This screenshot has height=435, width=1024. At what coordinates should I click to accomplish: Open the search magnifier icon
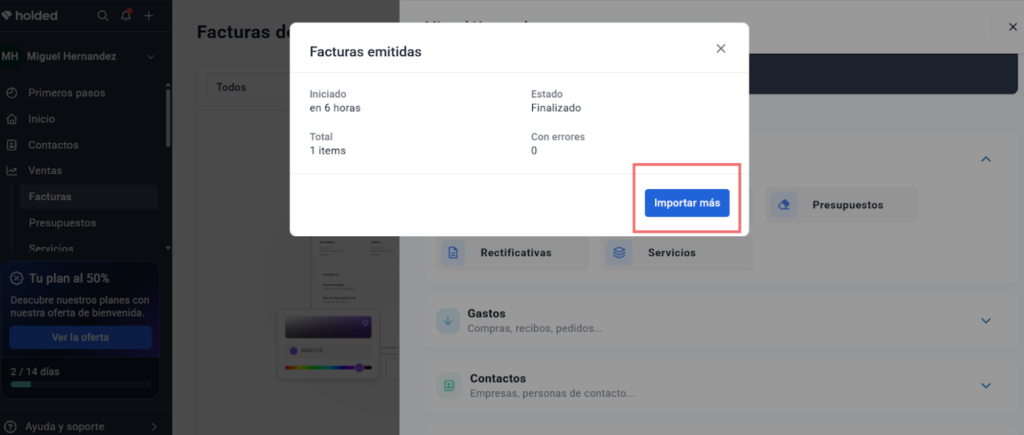[103, 16]
